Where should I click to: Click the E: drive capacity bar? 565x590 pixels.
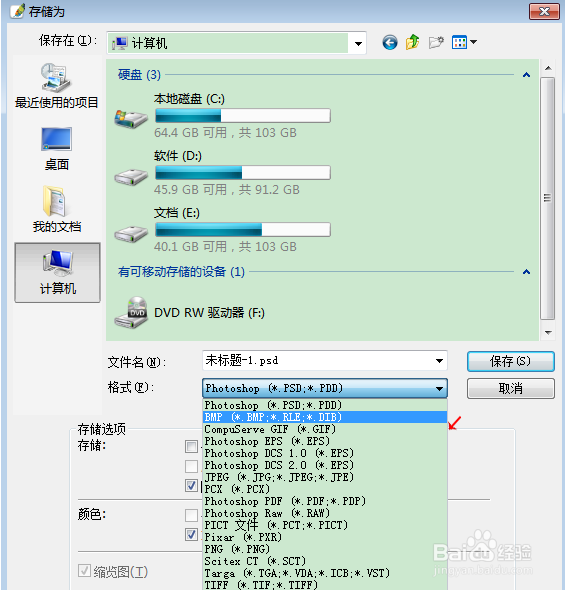[243, 230]
